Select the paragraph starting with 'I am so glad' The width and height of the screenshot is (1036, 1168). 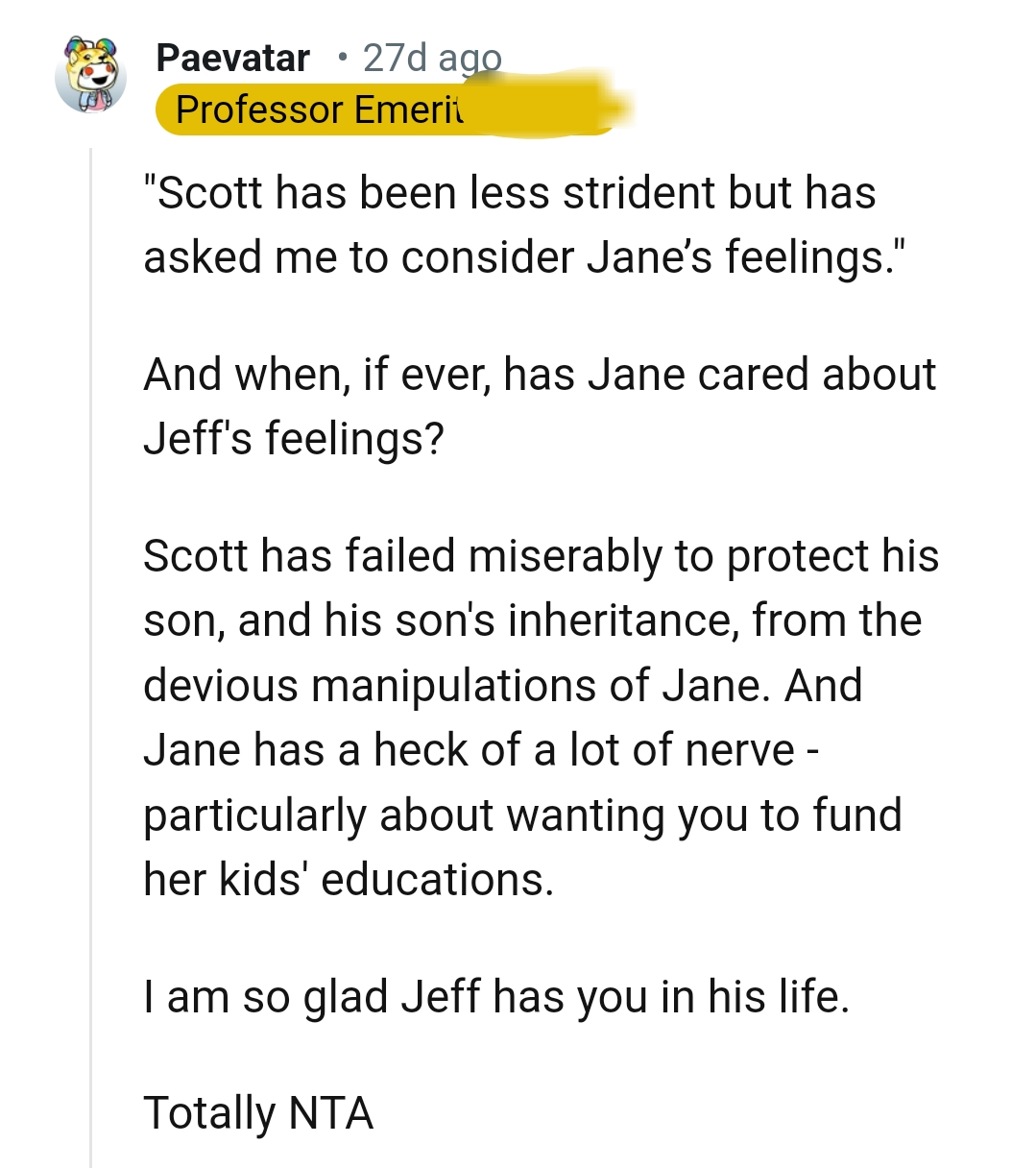point(499,996)
